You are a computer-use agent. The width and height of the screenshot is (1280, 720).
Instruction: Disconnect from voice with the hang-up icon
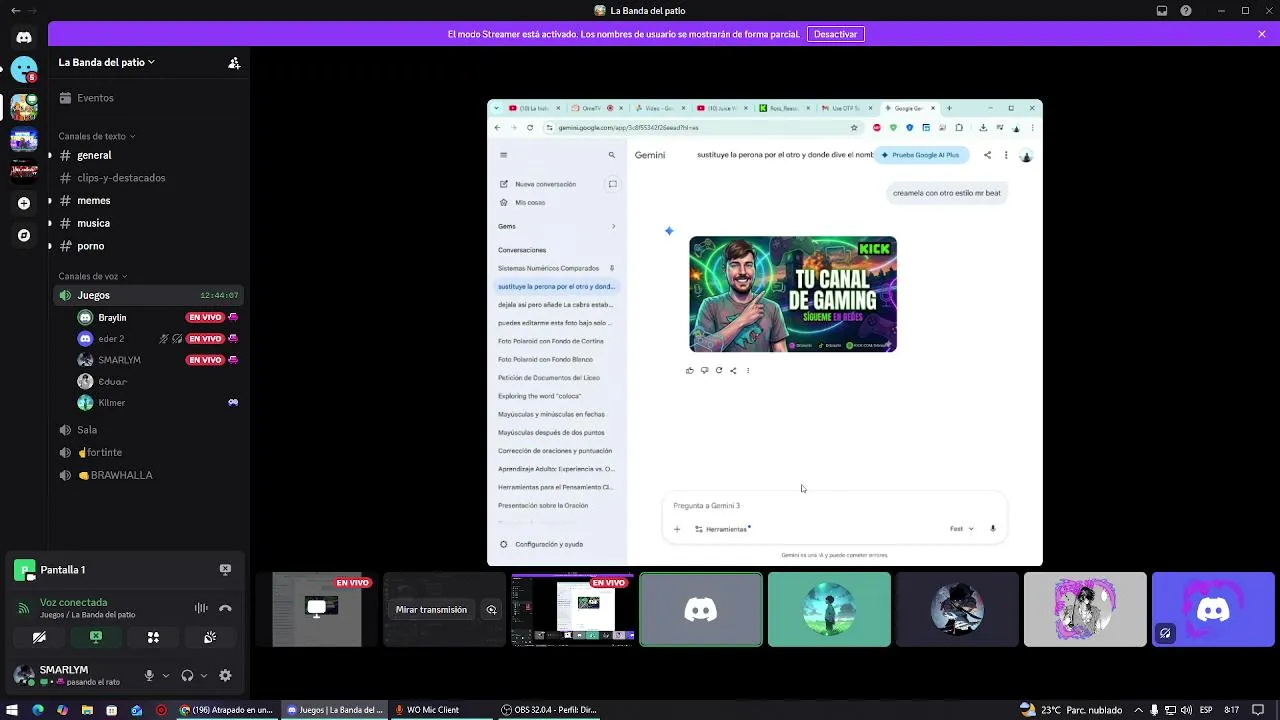225,608
